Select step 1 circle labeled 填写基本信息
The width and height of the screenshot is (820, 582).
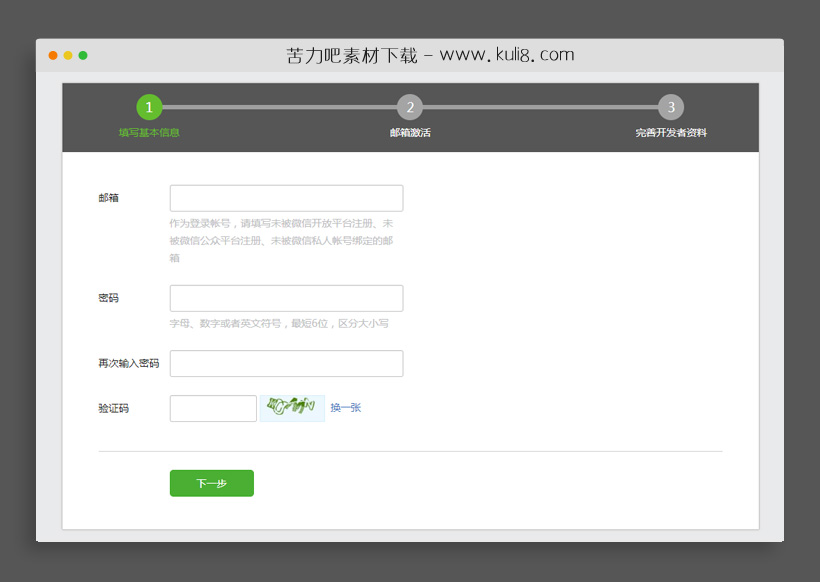[x=148, y=106]
